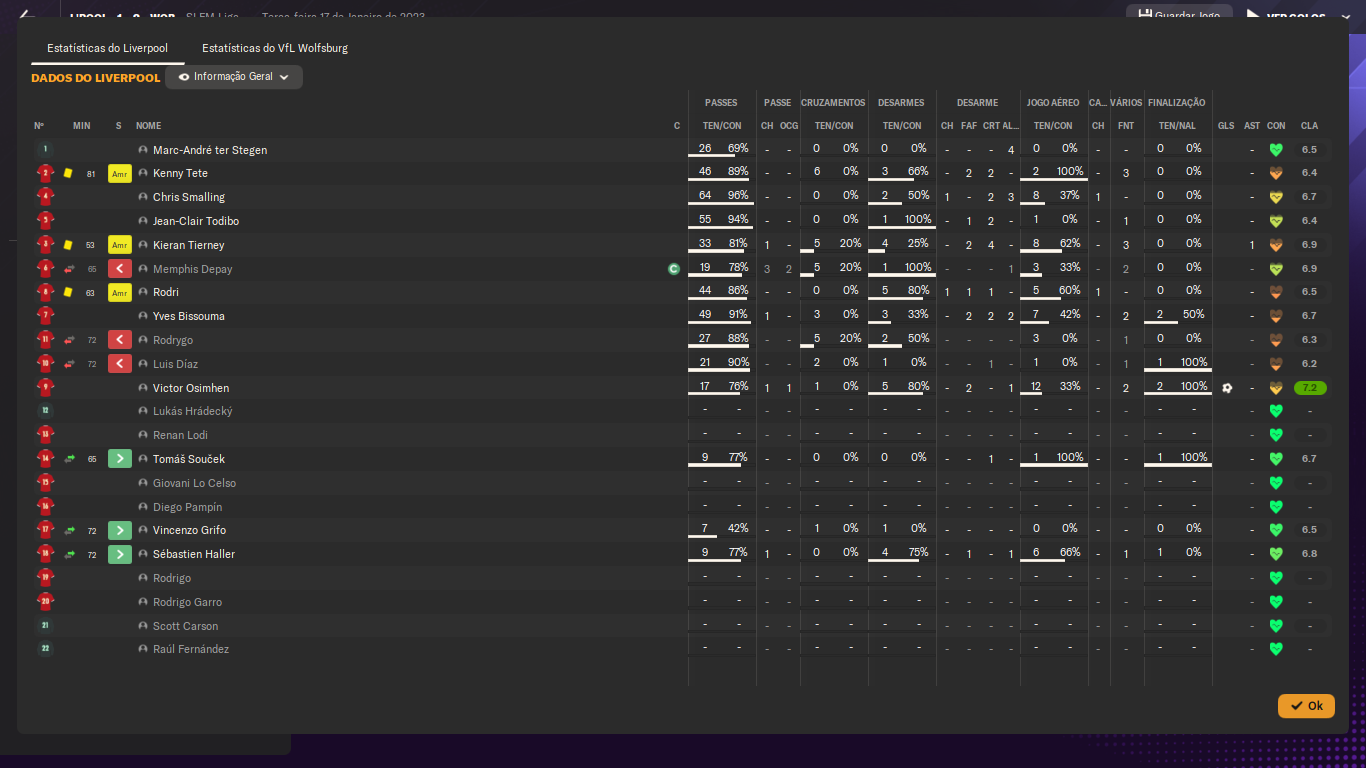This screenshot has width=1366, height=768.
Task: Click Kenny Tete's orange condition heart
Action: tap(1275, 173)
